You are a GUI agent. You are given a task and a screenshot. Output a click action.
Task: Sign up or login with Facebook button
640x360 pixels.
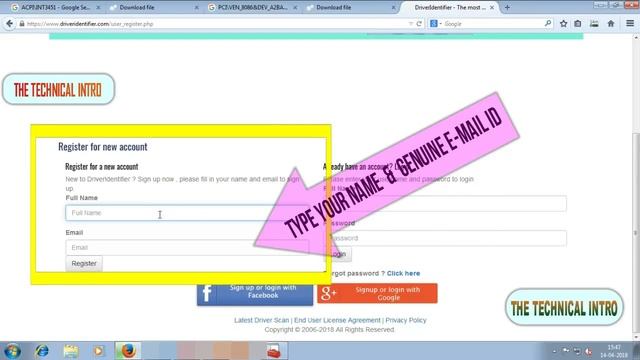point(255,294)
